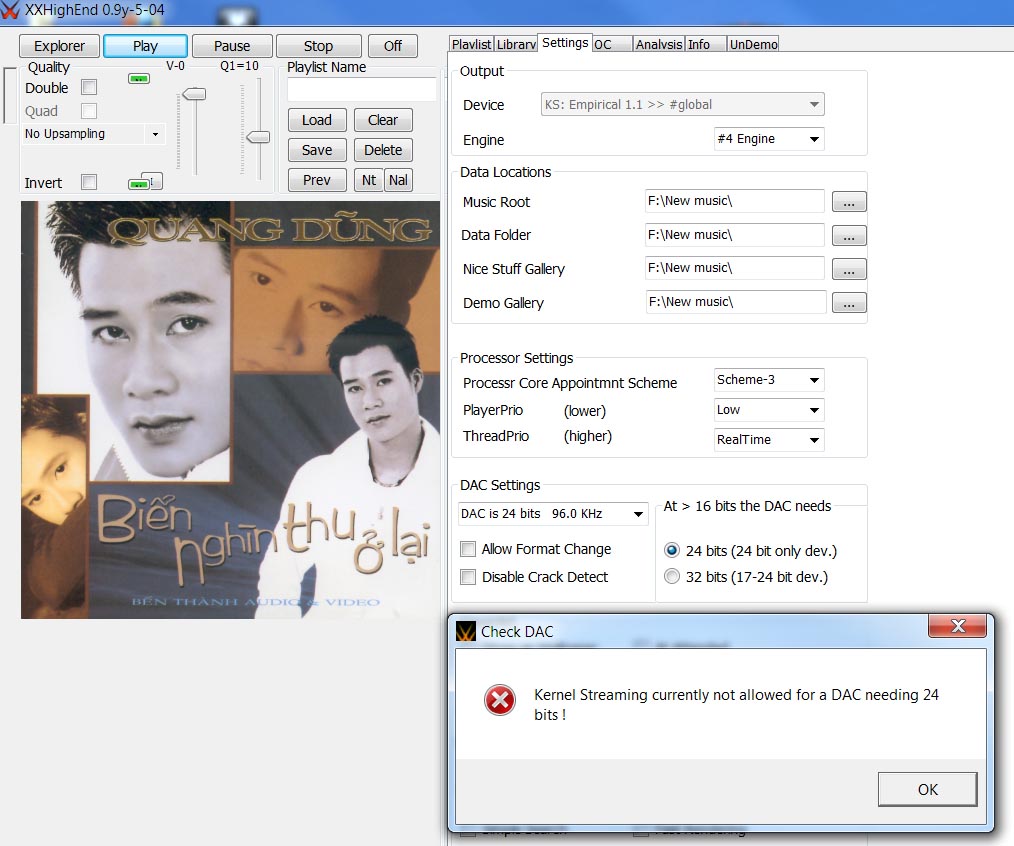The width and height of the screenshot is (1014, 846).
Task: Click the V-0 volume slider handle
Action: [194, 94]
